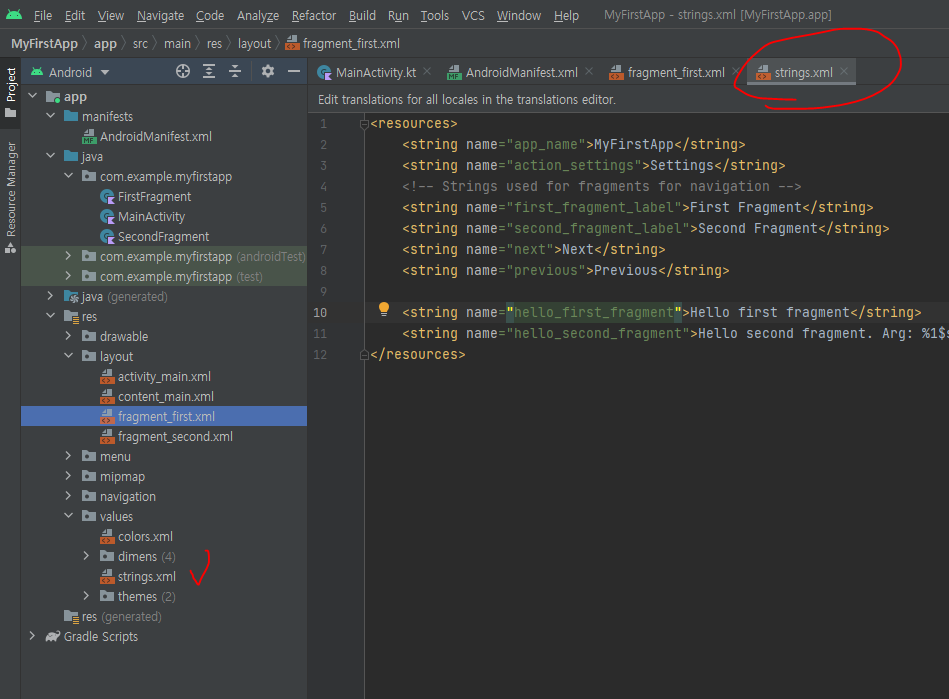Screen dimensions: 949x699
Task: Click MyFirstApp breadcrumb
Action: [x=44, y=44]
